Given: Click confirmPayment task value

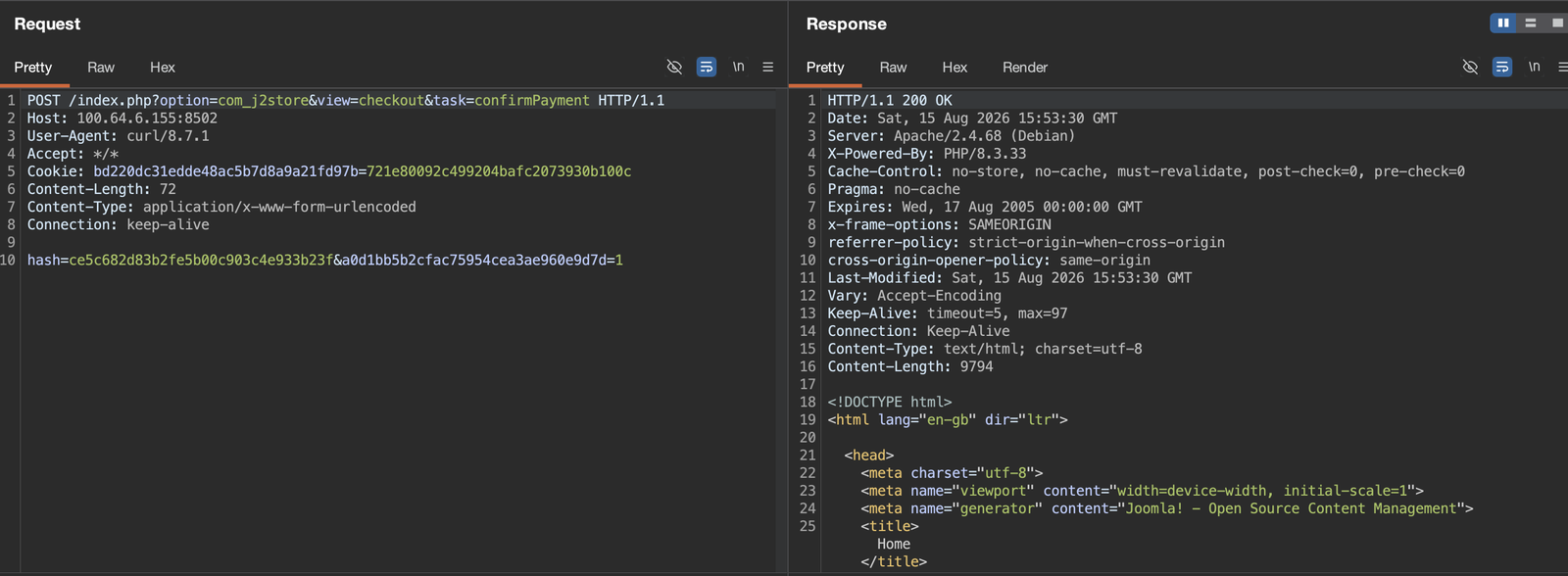Looking at the screenshot, I should point(532,100).
